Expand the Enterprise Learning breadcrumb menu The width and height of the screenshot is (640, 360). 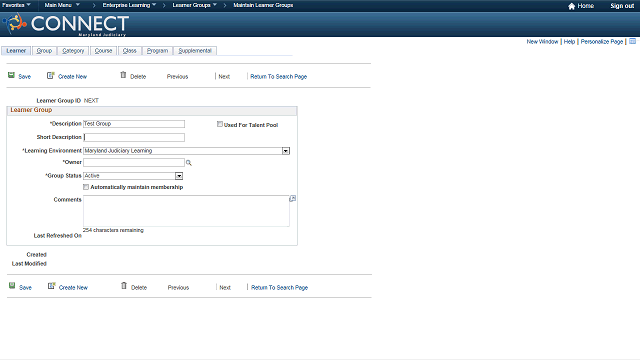[x=129, y=5]
